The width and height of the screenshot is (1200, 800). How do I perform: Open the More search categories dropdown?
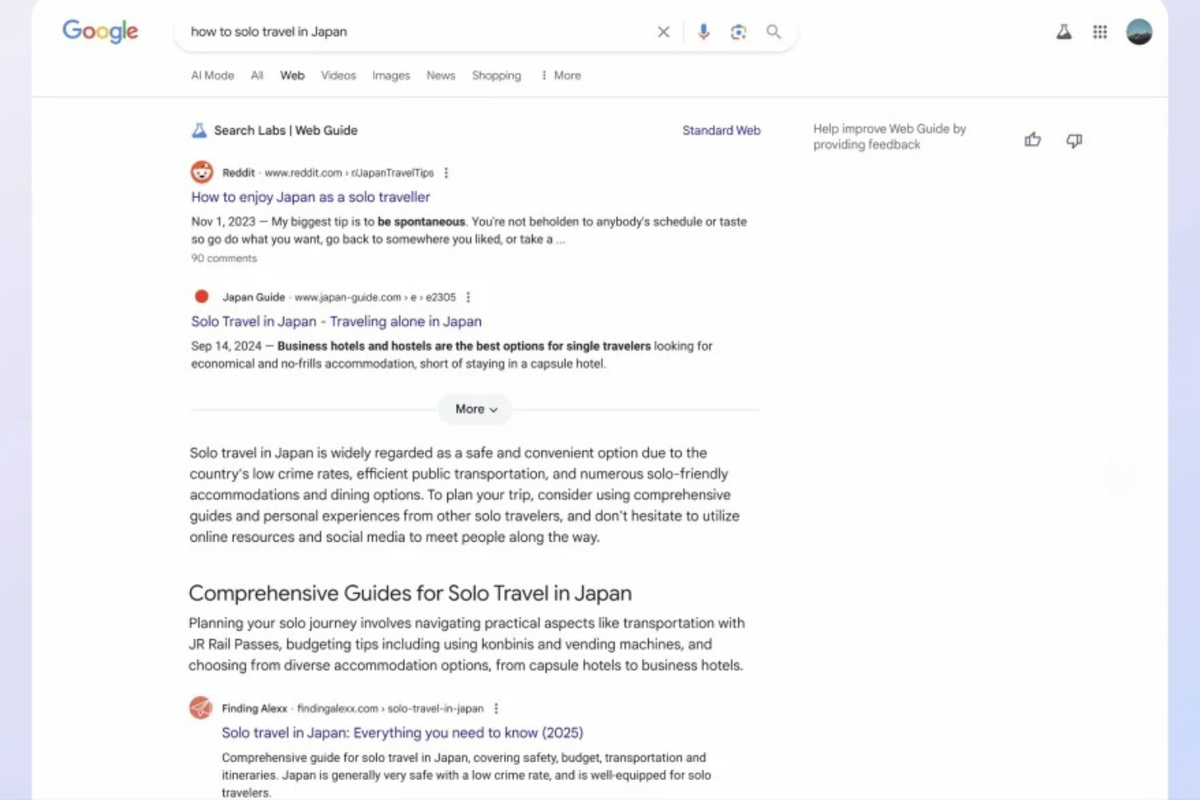(560, 75)
